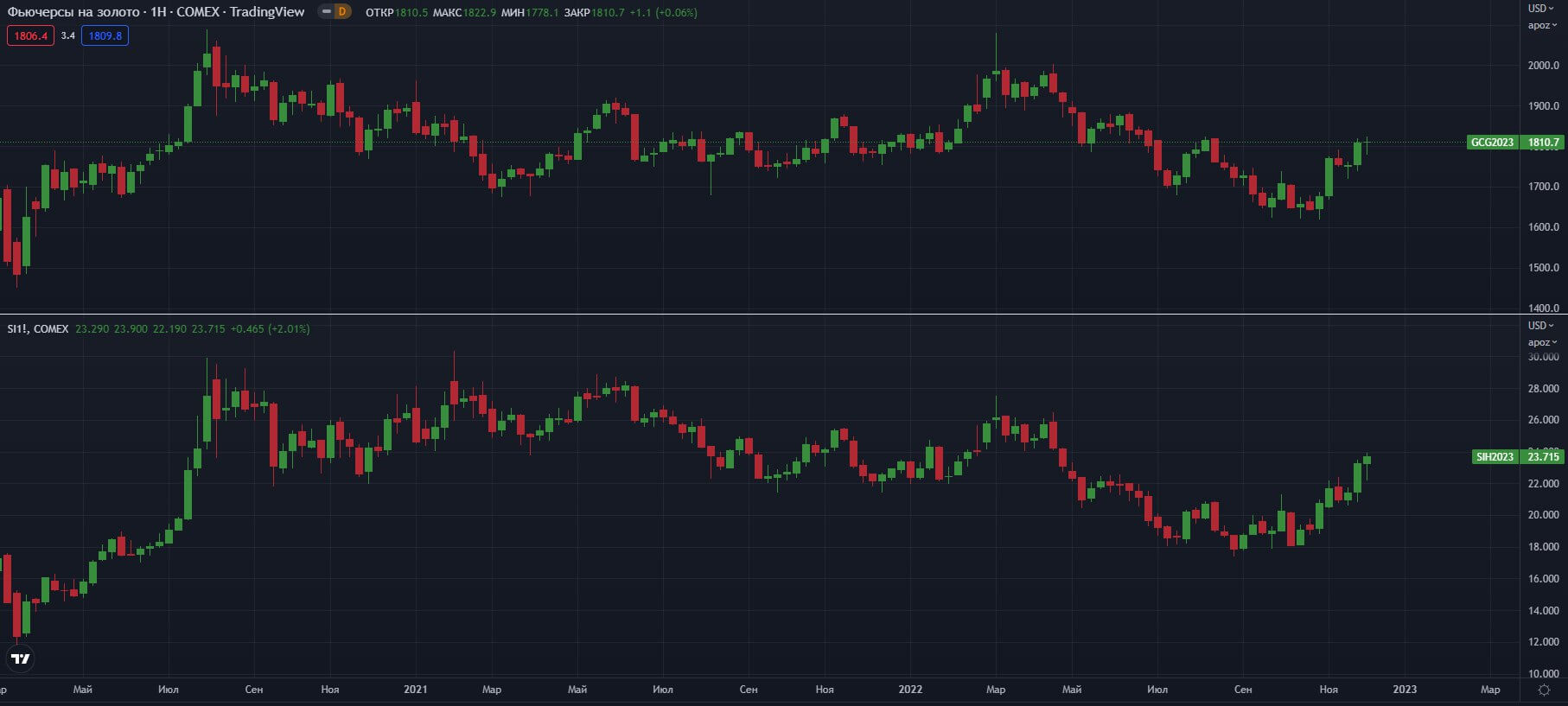Click the +1.1 (+0.06%) change value
The height and width of the screenshot is (706, 1568).
[663, 12]
